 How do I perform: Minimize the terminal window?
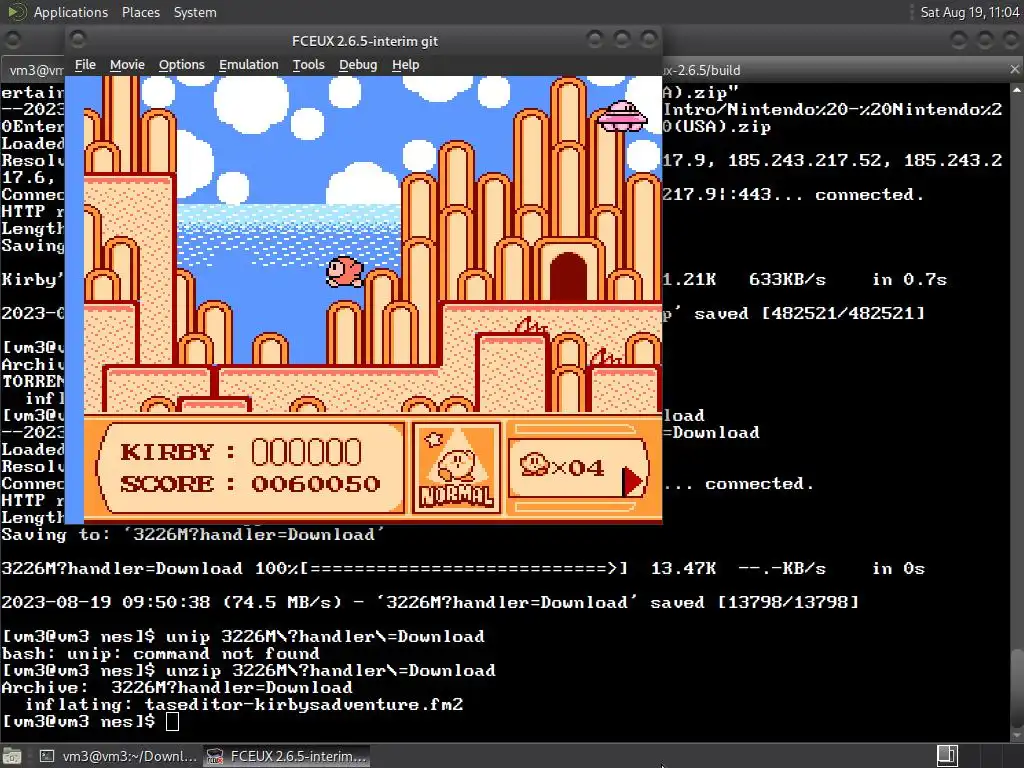(x=958, y=40)
